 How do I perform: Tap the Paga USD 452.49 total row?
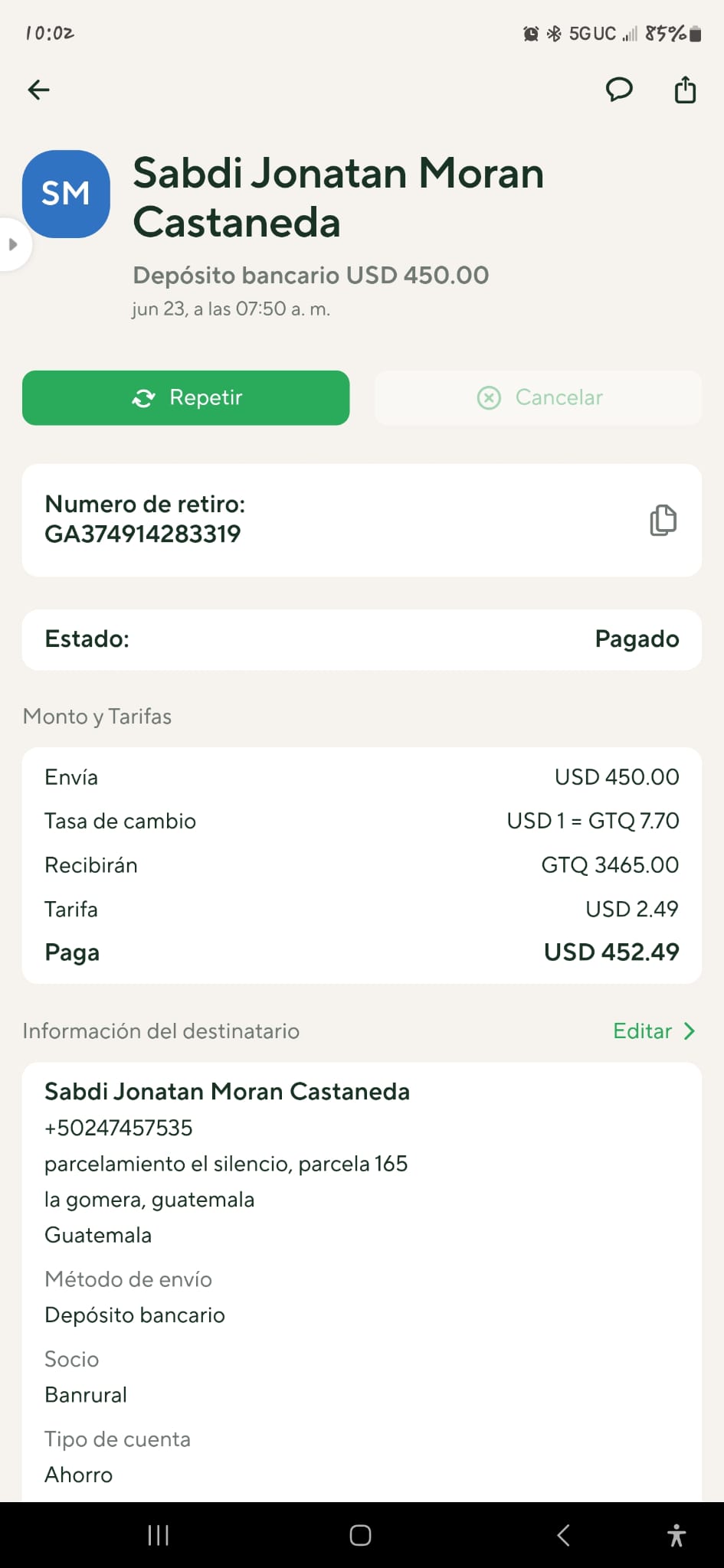(x=362, y=952)
